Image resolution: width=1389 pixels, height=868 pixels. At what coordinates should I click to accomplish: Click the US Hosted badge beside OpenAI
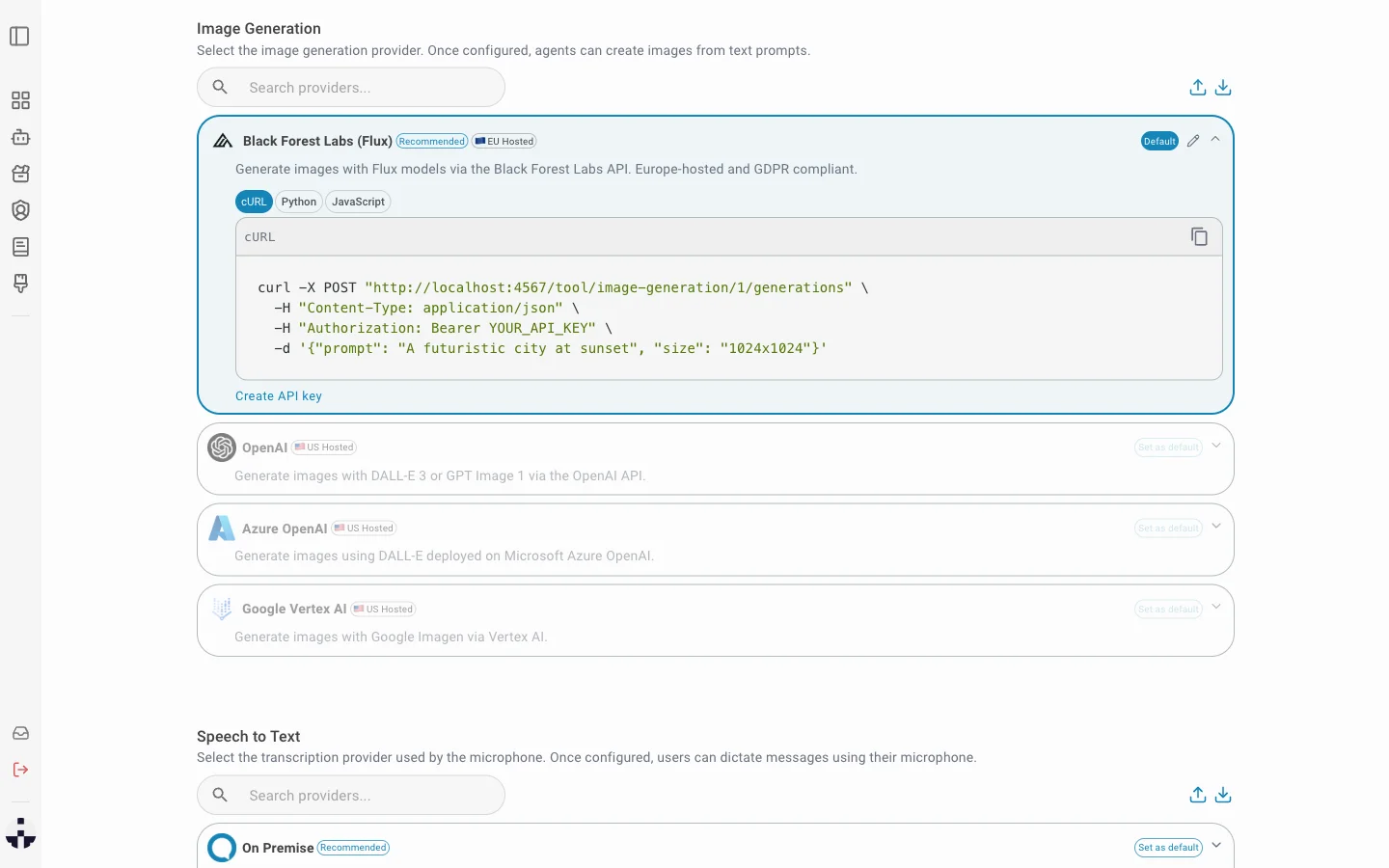[x=324, y=448]
